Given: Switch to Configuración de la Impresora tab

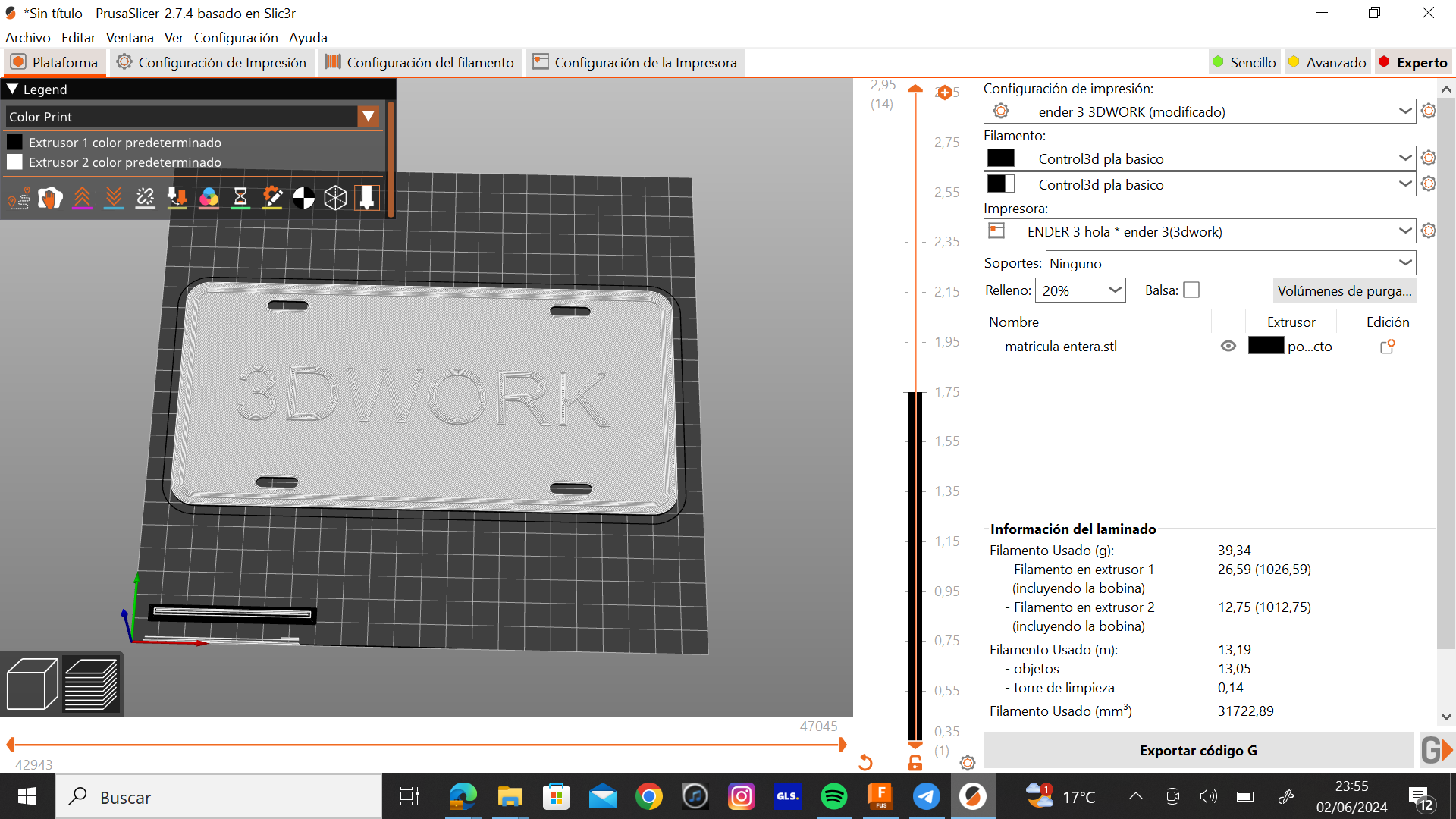Looking at the screenshot, I should pos(635,63).
